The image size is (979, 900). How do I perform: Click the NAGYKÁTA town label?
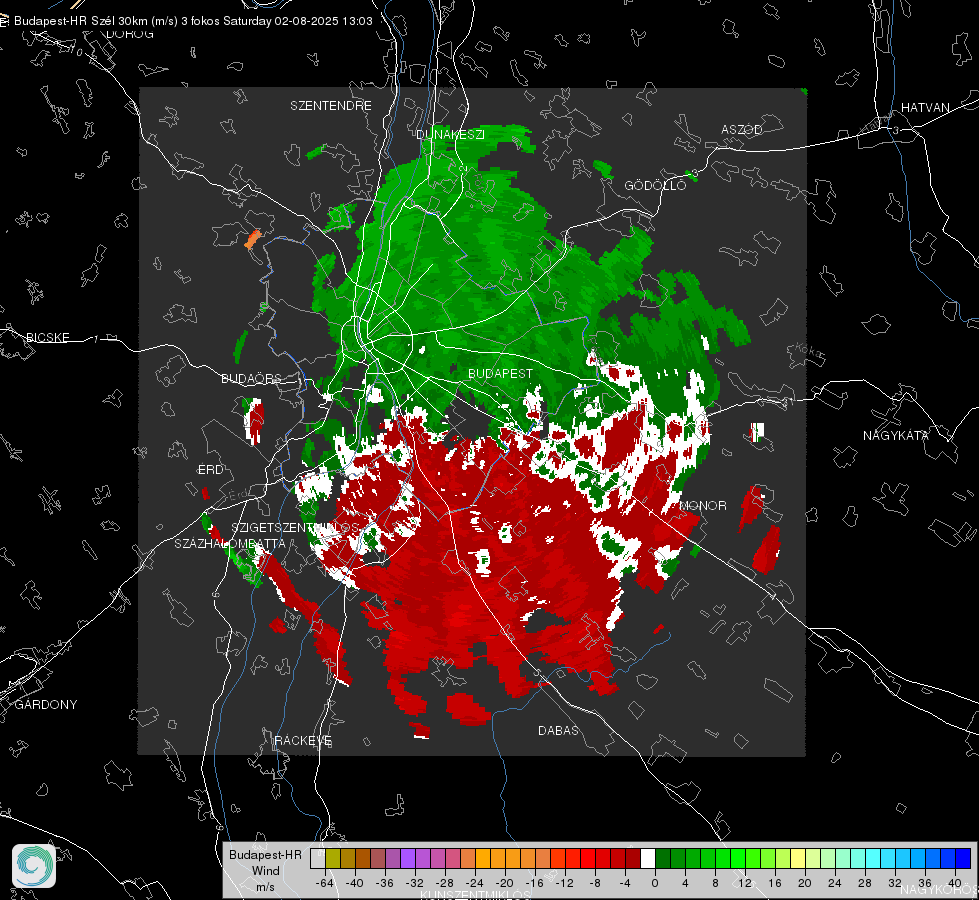coord(896,435)
